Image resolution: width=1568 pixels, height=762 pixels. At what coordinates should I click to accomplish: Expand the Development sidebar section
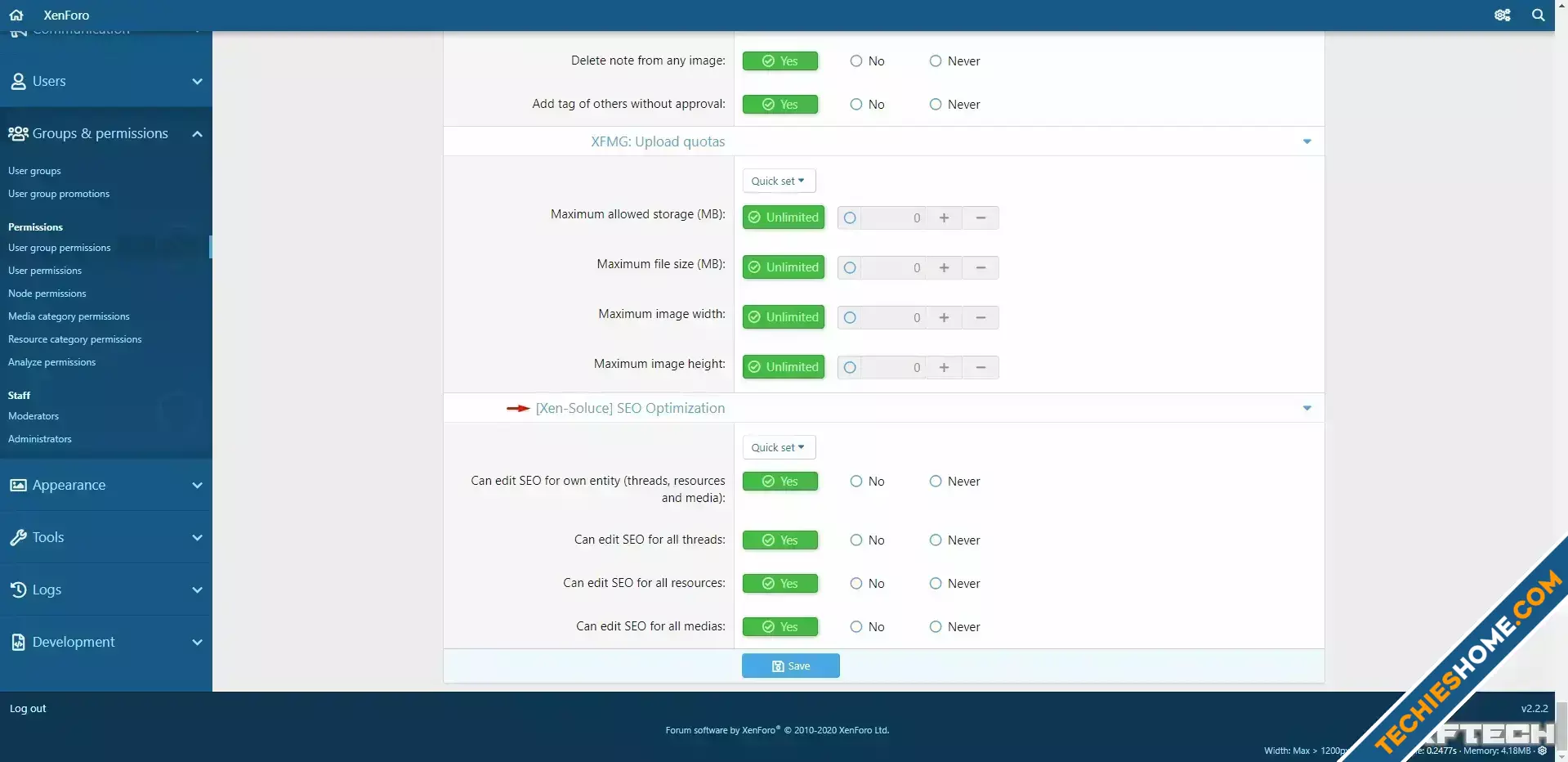pos(197,642)
